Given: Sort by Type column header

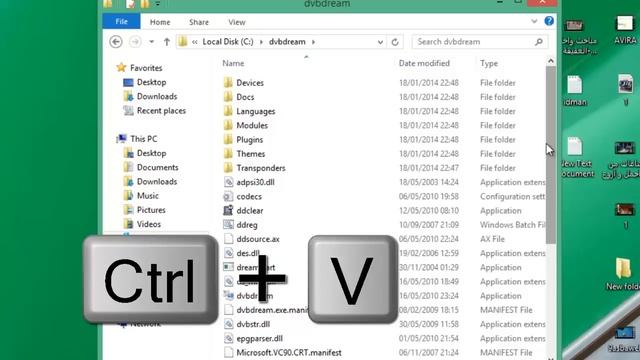Looking at the screenshot, I should click(489, 63).
